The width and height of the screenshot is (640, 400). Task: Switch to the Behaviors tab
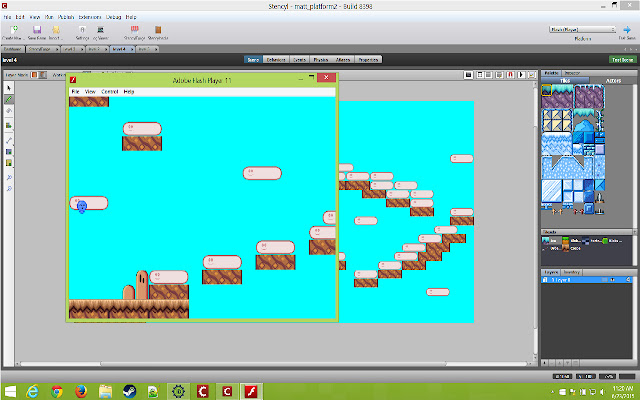pyautogui.click(x=276, y=60)
